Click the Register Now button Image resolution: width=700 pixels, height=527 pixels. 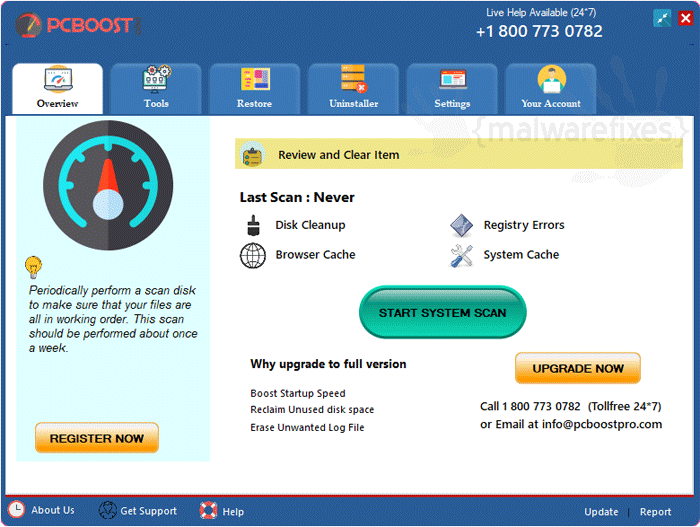[97, 438]
